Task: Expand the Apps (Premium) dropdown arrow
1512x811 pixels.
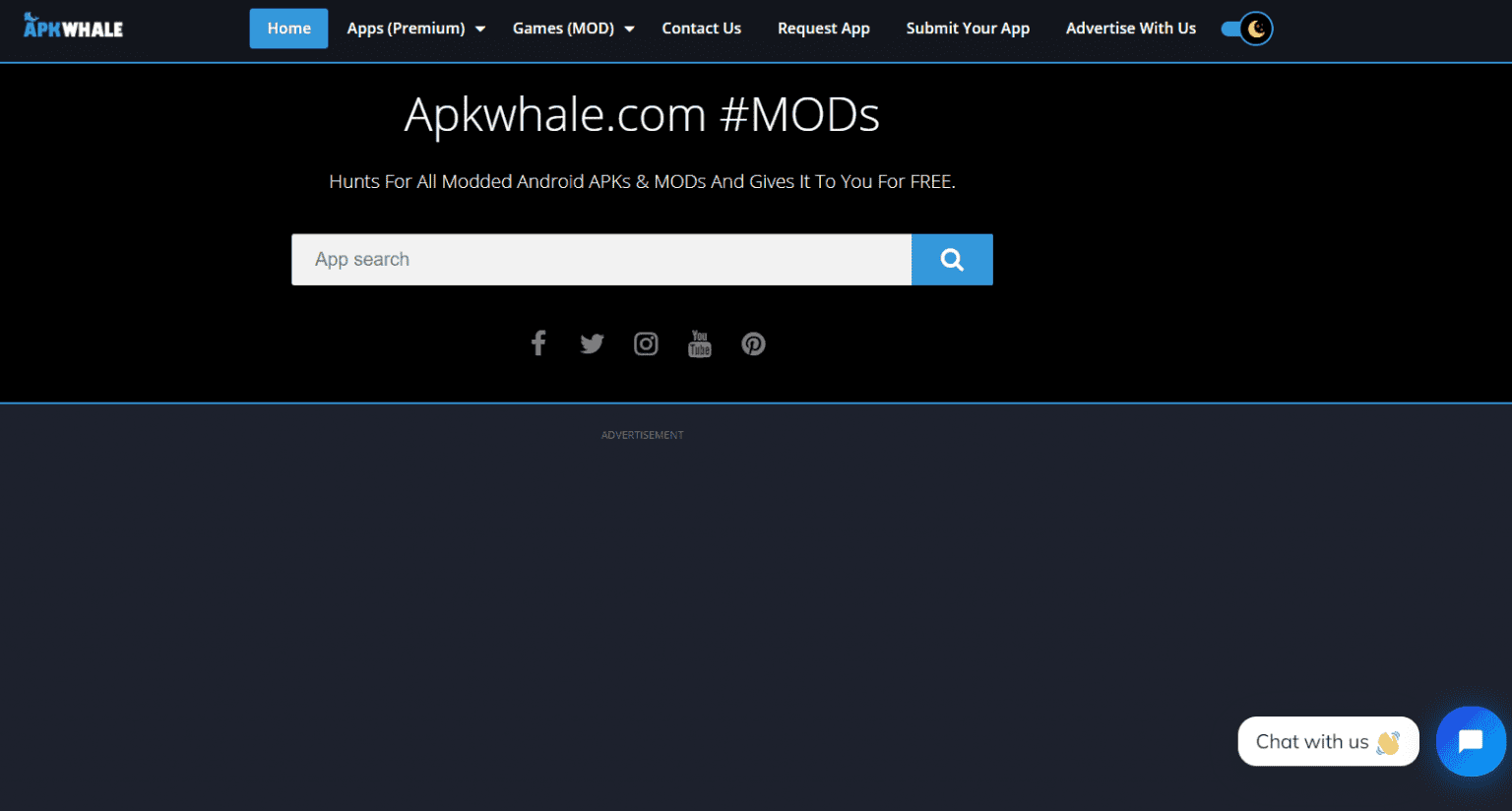Action: coord(480,29)
